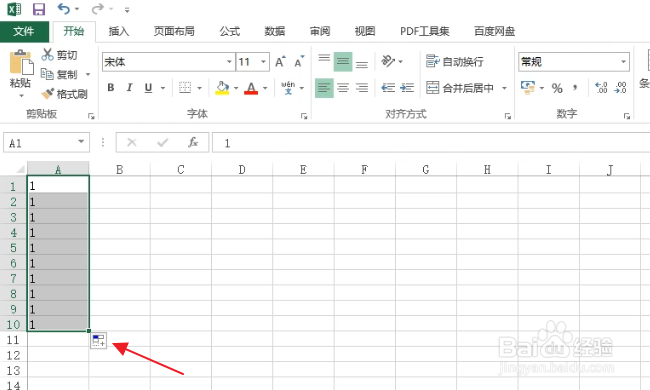Toggle italic formatting

pyautogui.click(x=129, y=87)
